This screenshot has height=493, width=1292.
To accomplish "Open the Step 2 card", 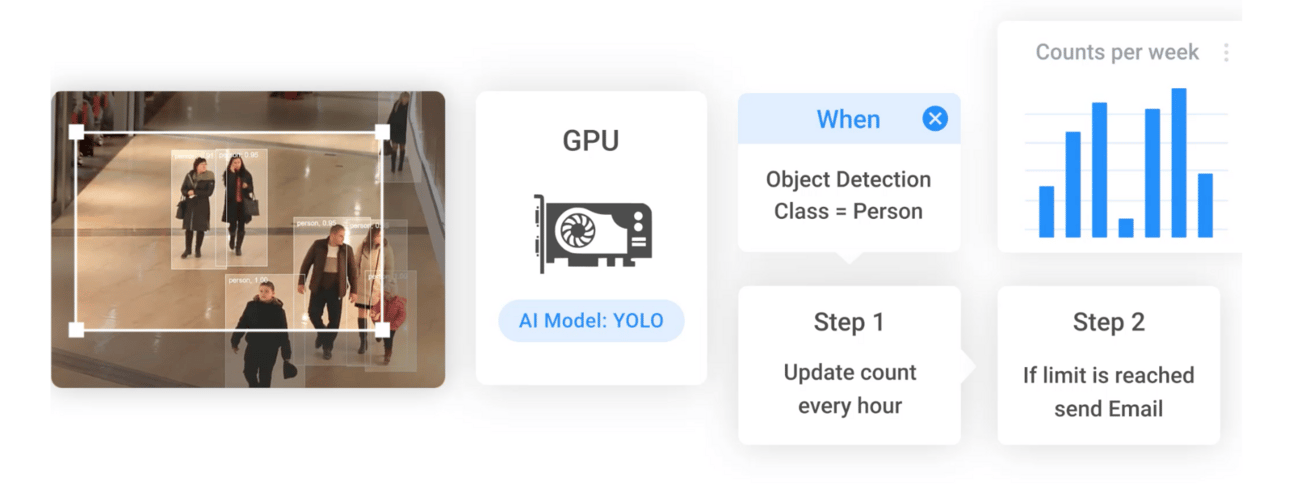I will point(1108,365).
